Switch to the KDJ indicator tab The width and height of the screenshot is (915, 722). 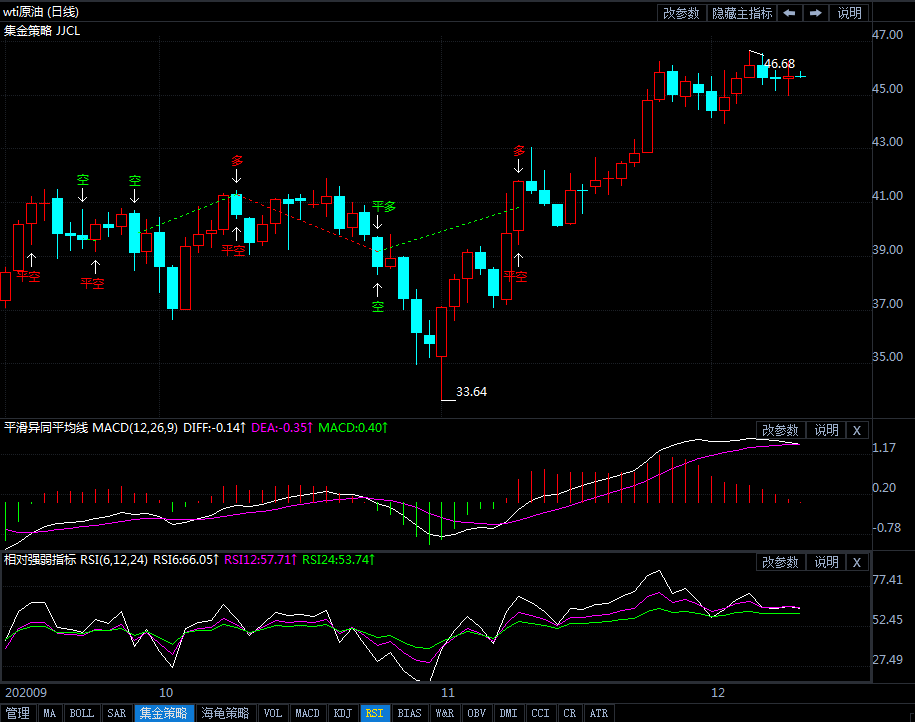(343, 713)
